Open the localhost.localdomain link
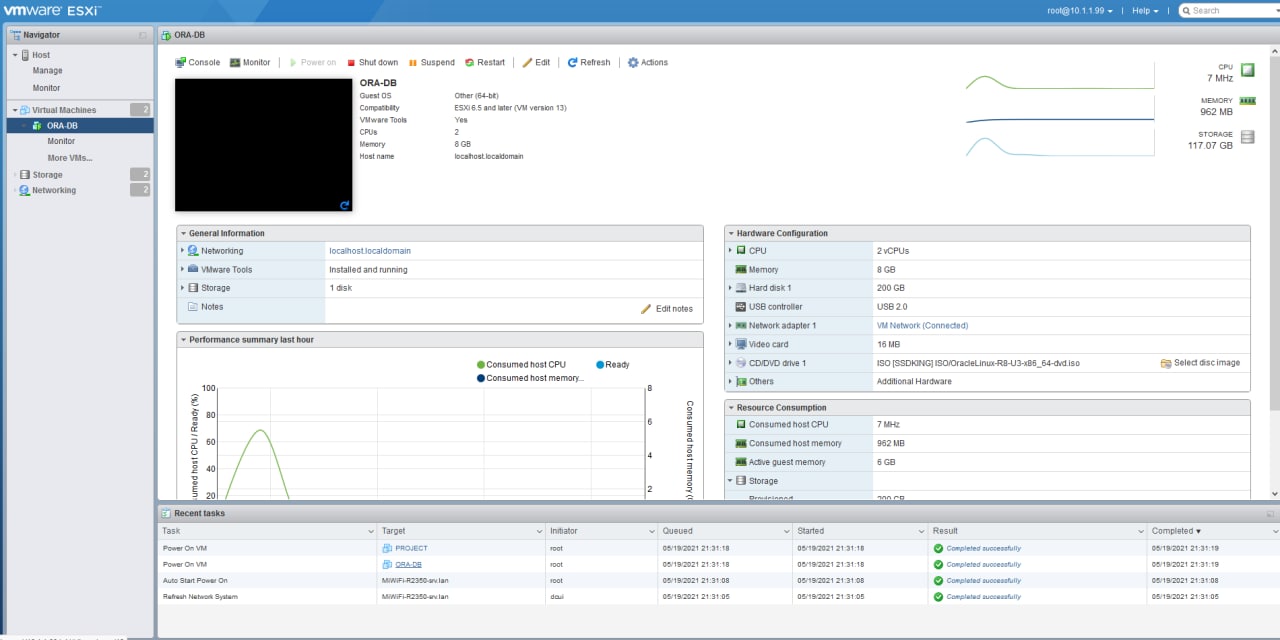This screenshot has height=640, width=1280. click(370, 251)
